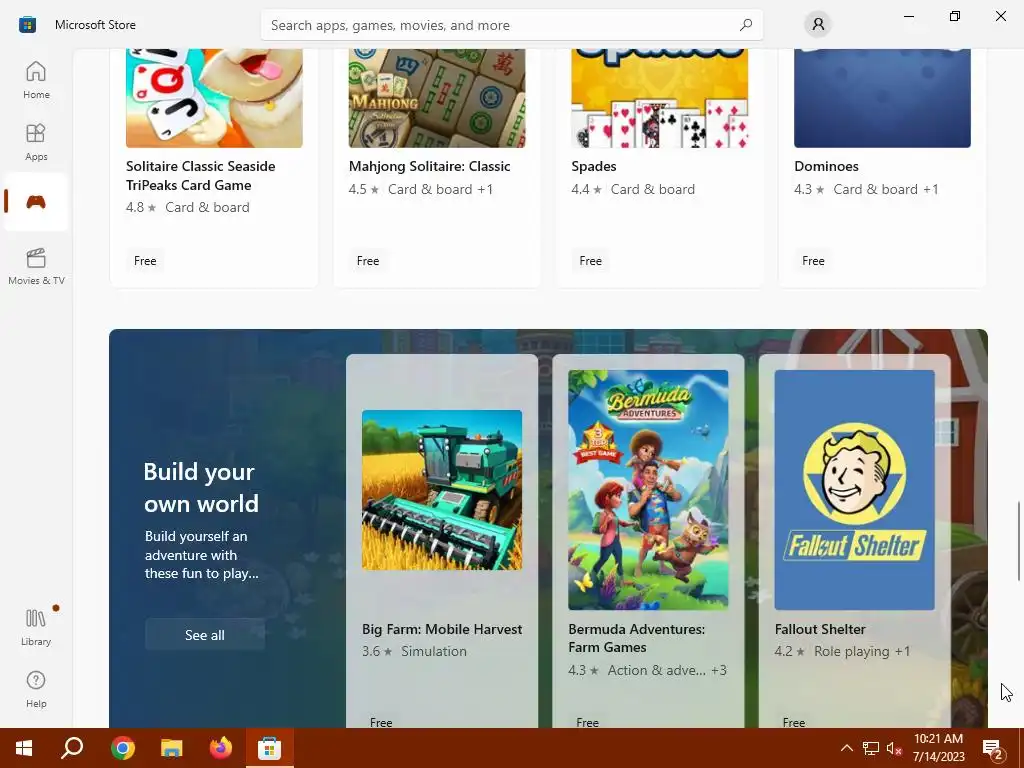Open File Explorer from taskbar
This screenshot has width=1024, height=768.
coord(172,748)
